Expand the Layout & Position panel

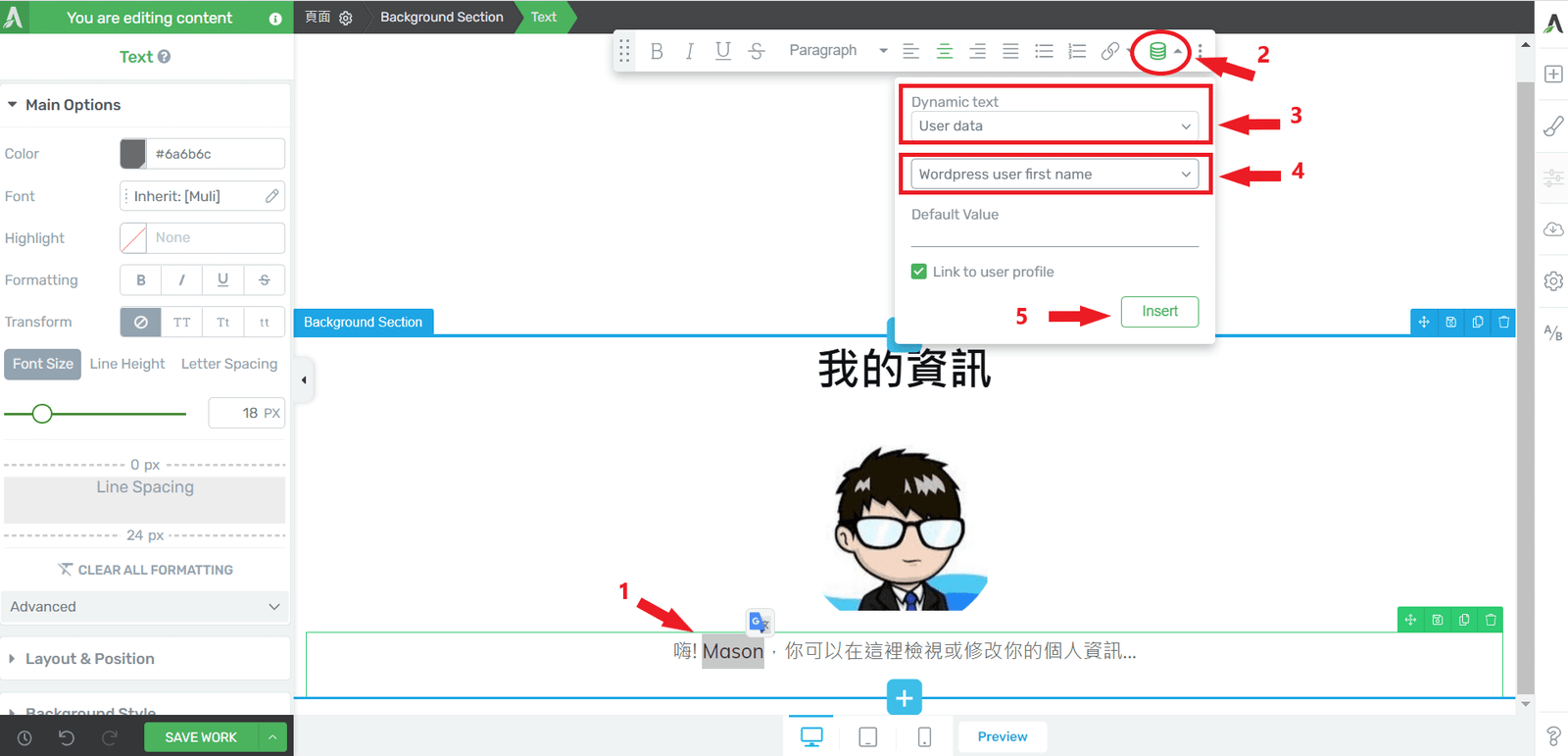point(145,659)
